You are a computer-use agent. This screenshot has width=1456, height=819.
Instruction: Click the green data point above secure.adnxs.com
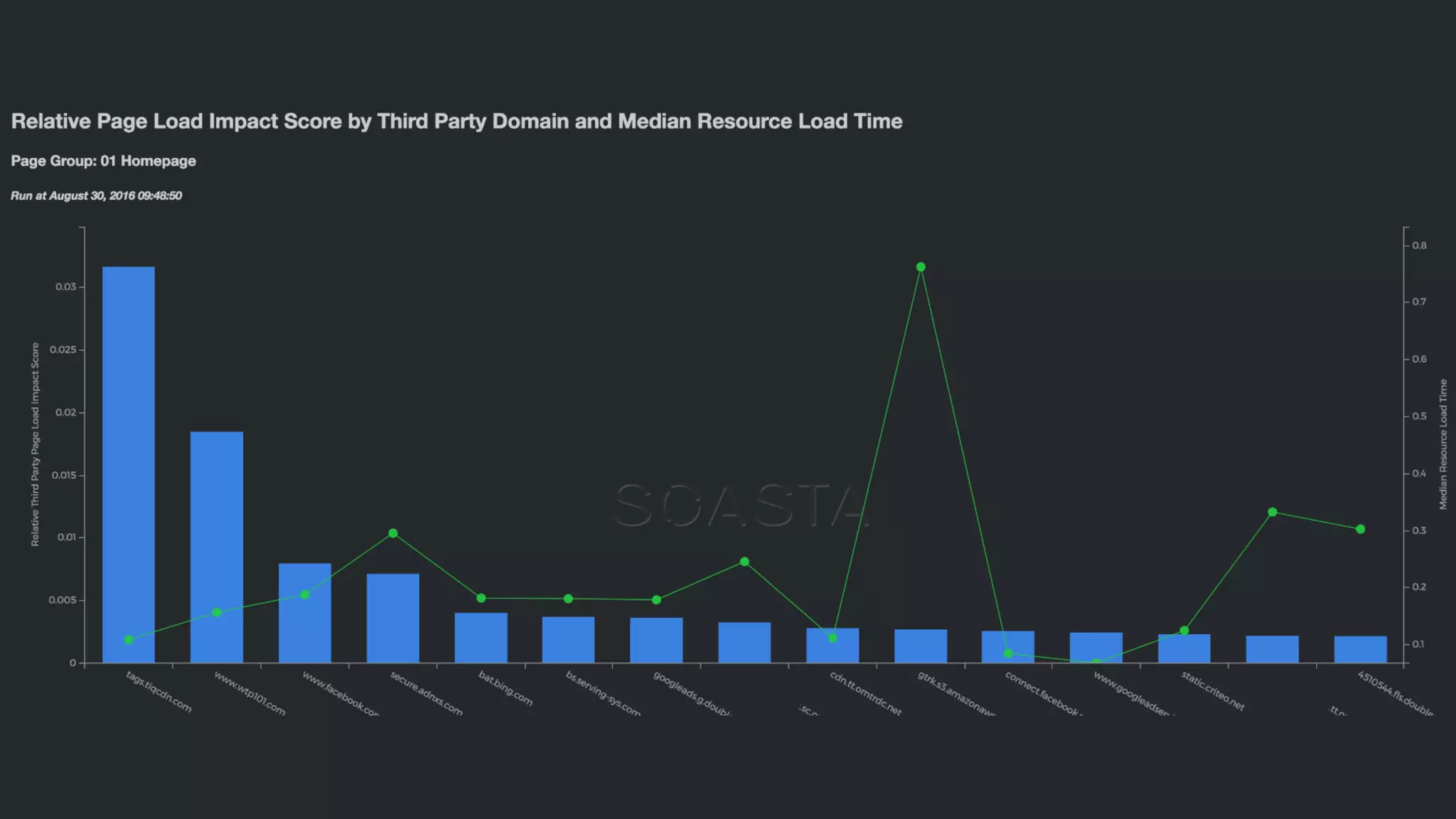(393, 533)
